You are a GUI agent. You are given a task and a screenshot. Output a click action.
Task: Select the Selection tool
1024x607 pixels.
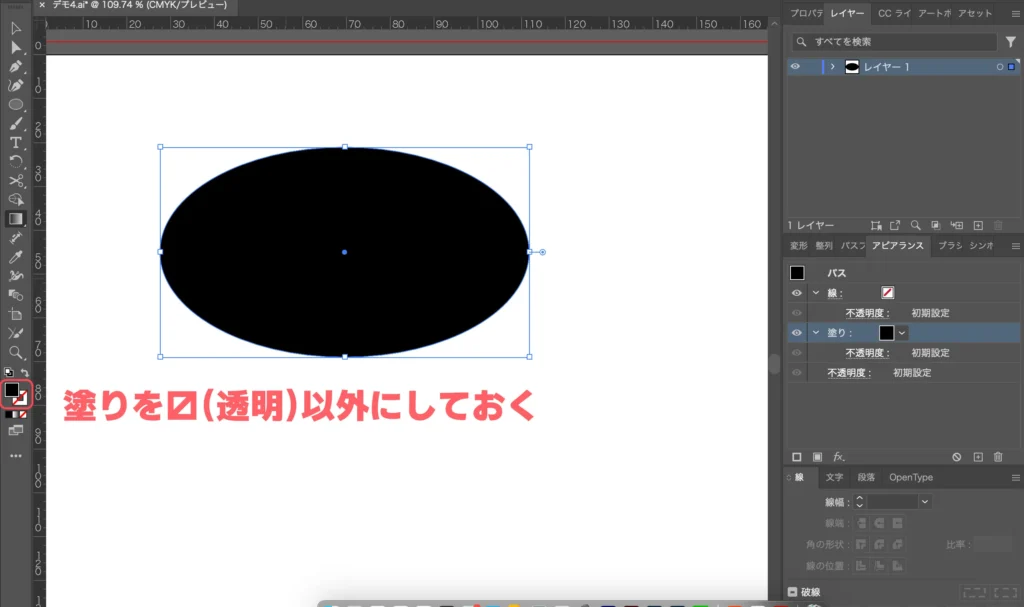[15, 30]
